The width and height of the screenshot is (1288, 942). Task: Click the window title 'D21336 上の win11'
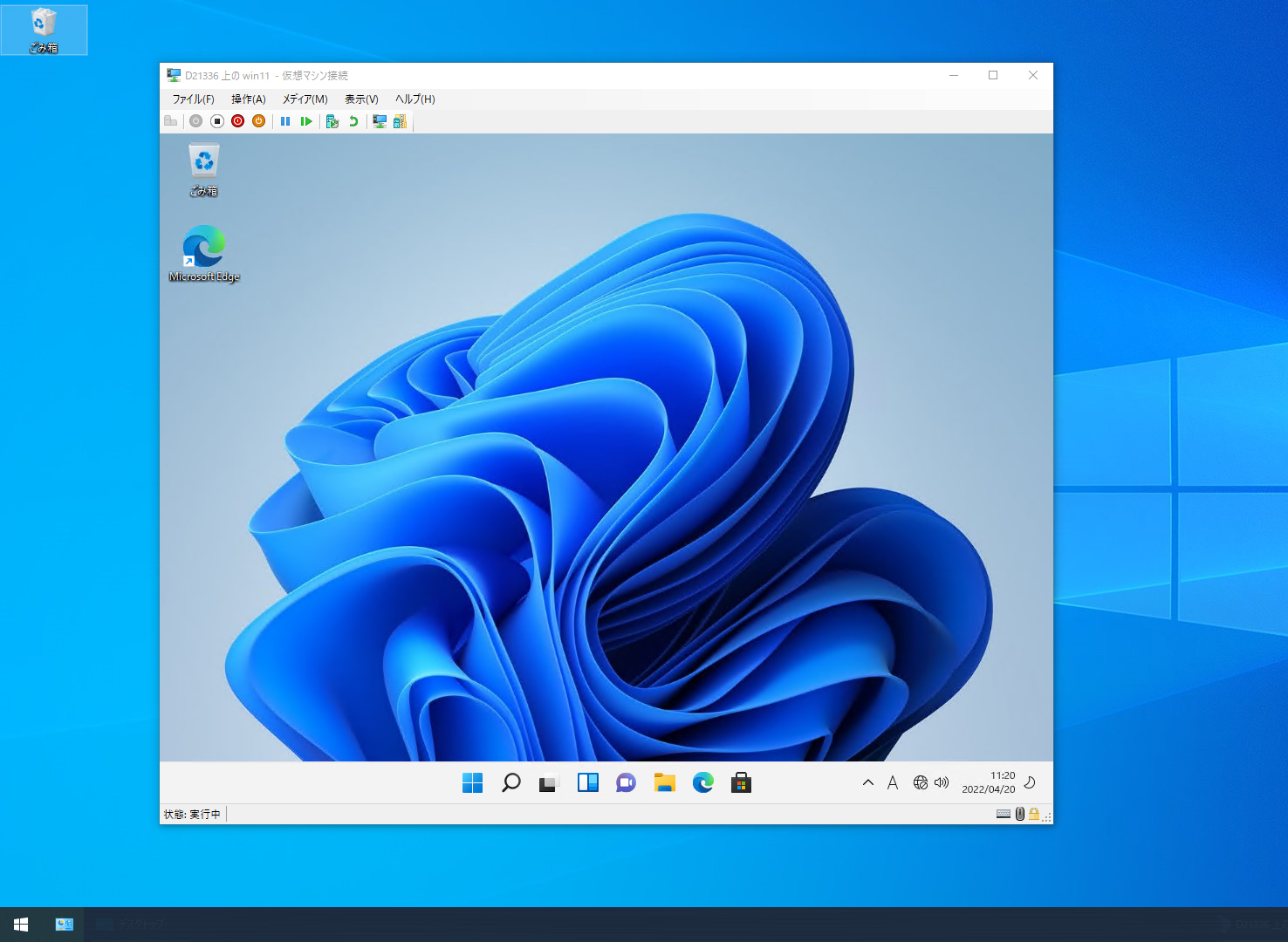[x=228, y=76]
